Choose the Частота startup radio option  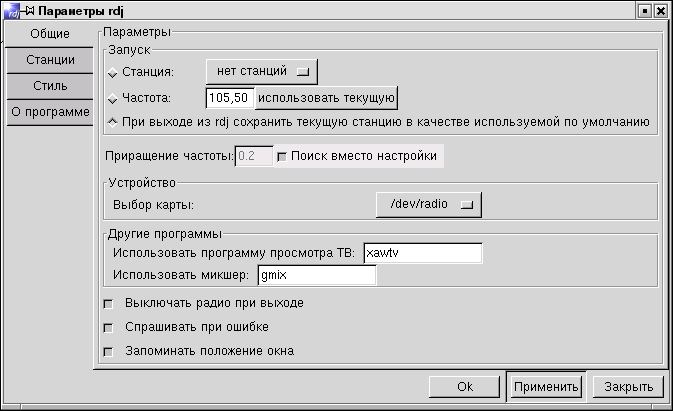point(112,98)
